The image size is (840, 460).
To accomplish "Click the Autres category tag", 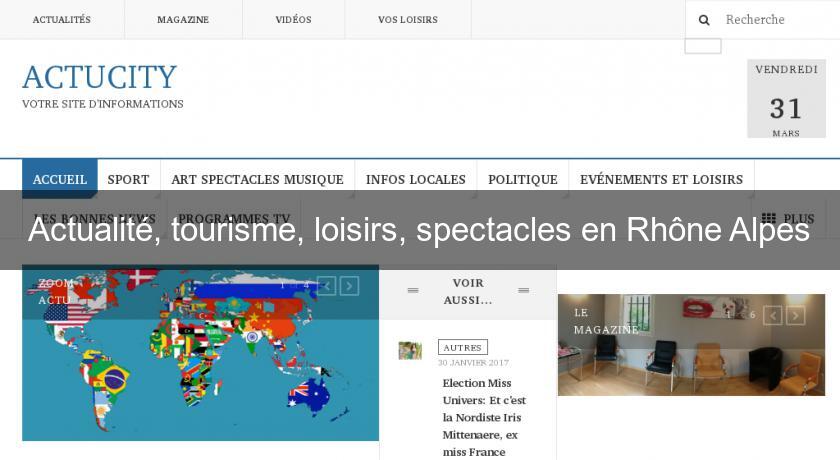I will click(462, 347).
